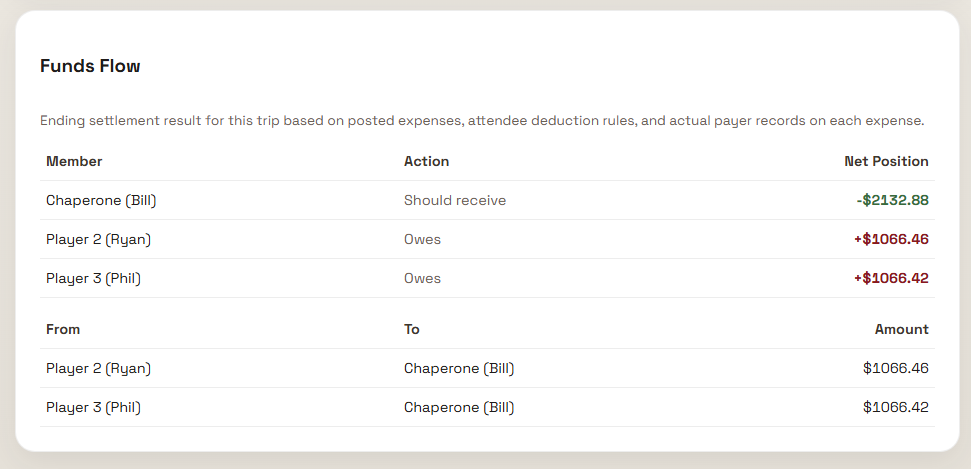This screenshot has height=469, width=971.
Task: Click the green -$2132.88 net position
Action: (892, 200)
